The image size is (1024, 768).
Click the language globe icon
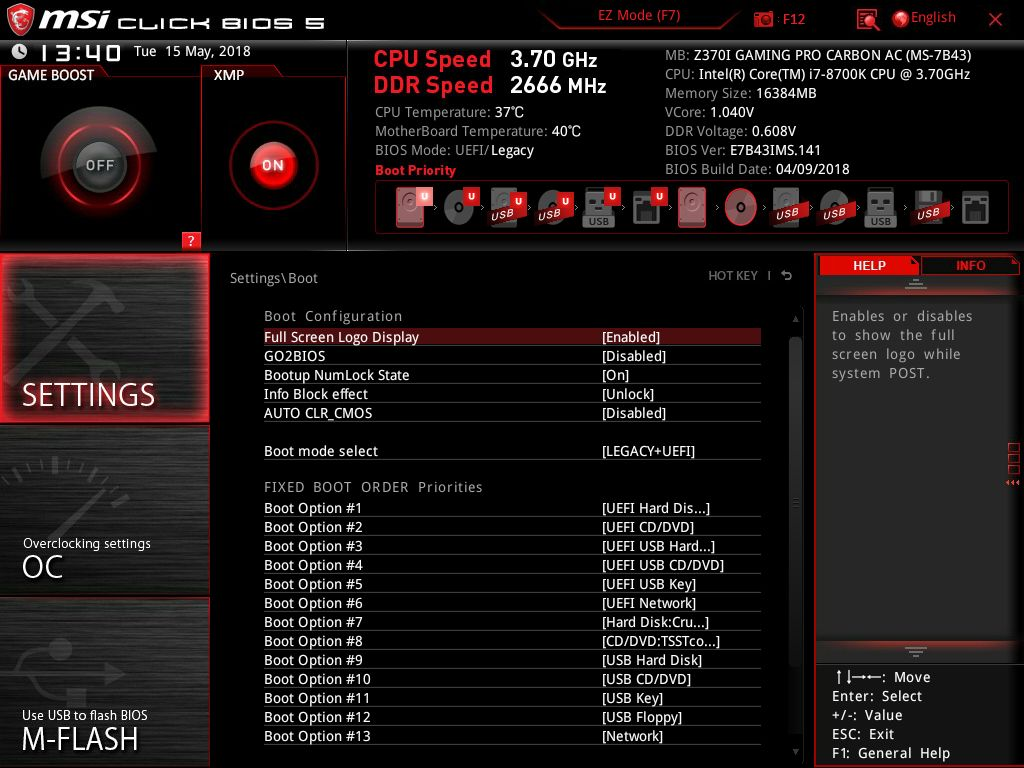pyautogui.click(x=900, y=19)
